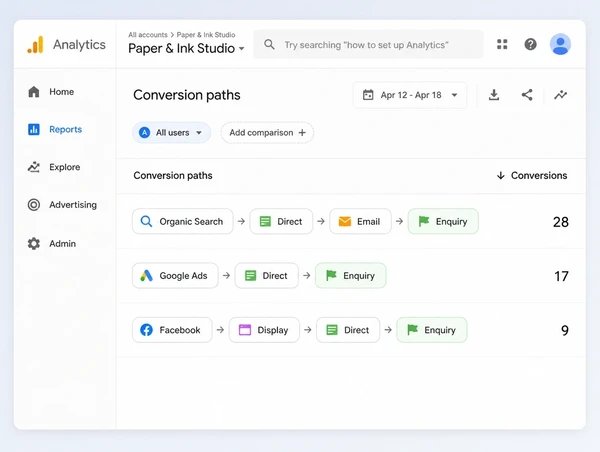Click the Direct icon in Google Ads row

[x=250, y=276]
